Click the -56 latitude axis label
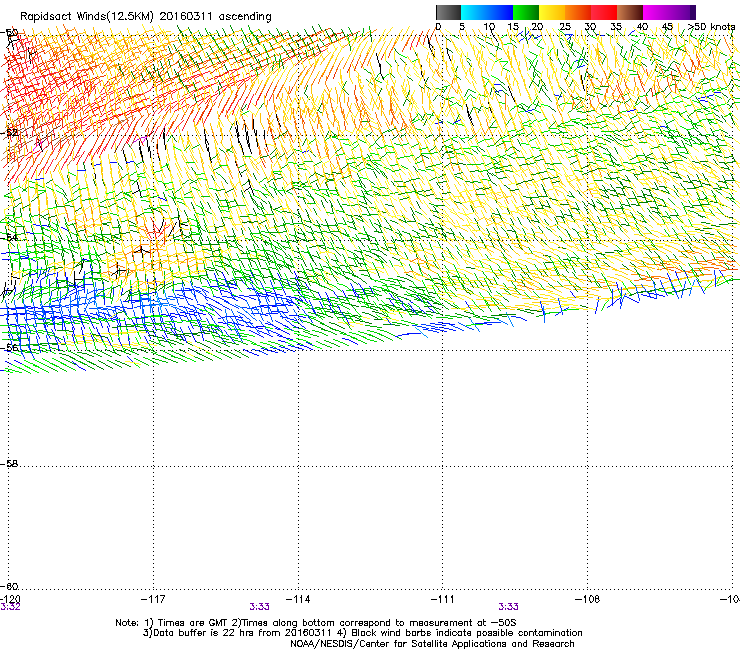 (9, 348)
